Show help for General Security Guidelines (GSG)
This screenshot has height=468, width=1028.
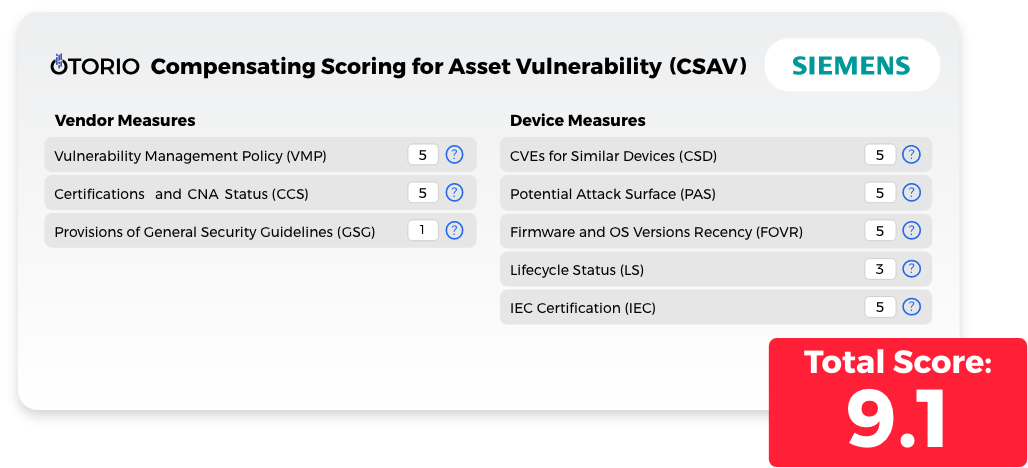(x=454, y=231)
